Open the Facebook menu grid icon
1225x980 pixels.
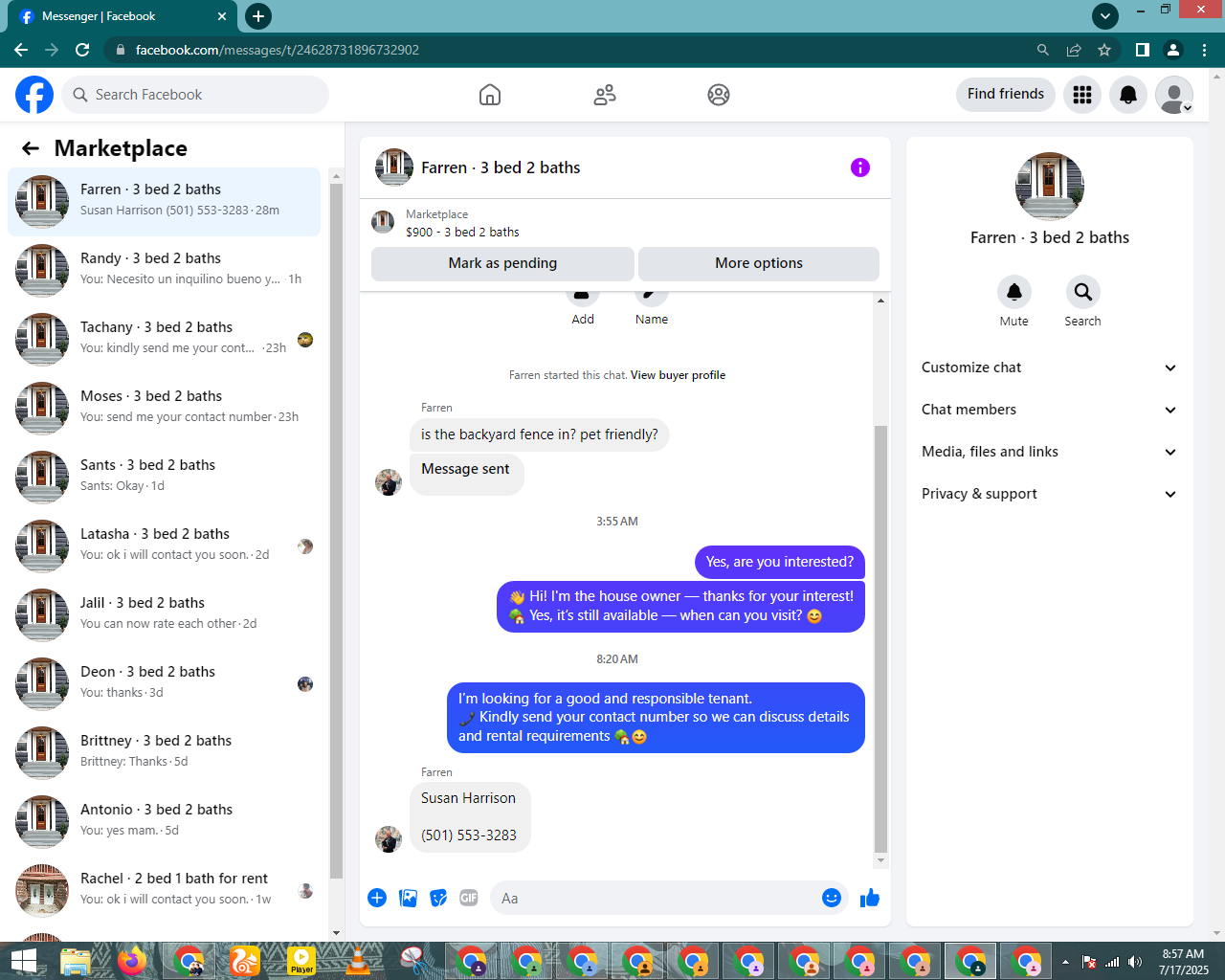pos(1082,95)
